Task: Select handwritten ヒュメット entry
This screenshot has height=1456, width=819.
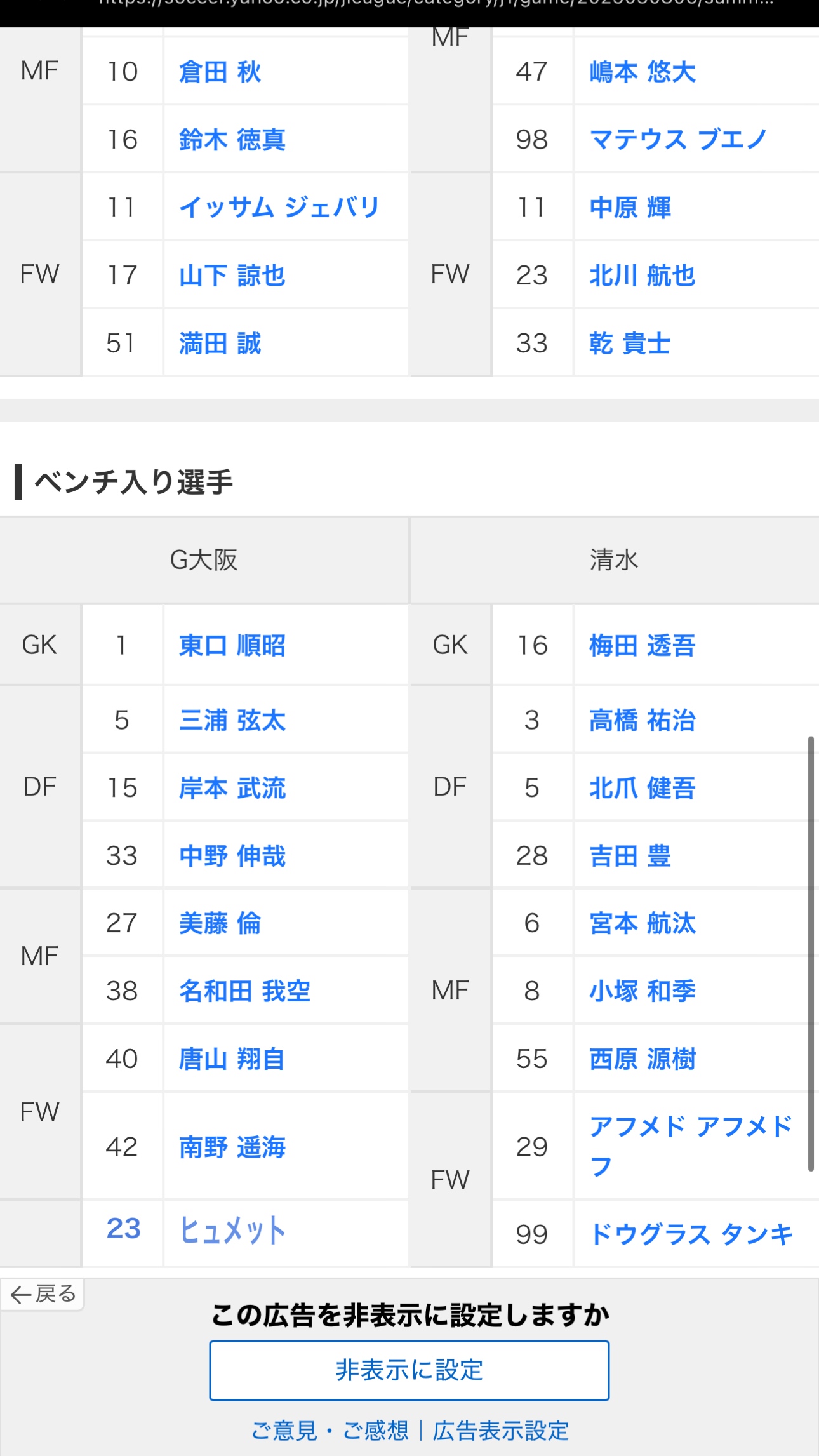Action: click(x=232, y=1230)
